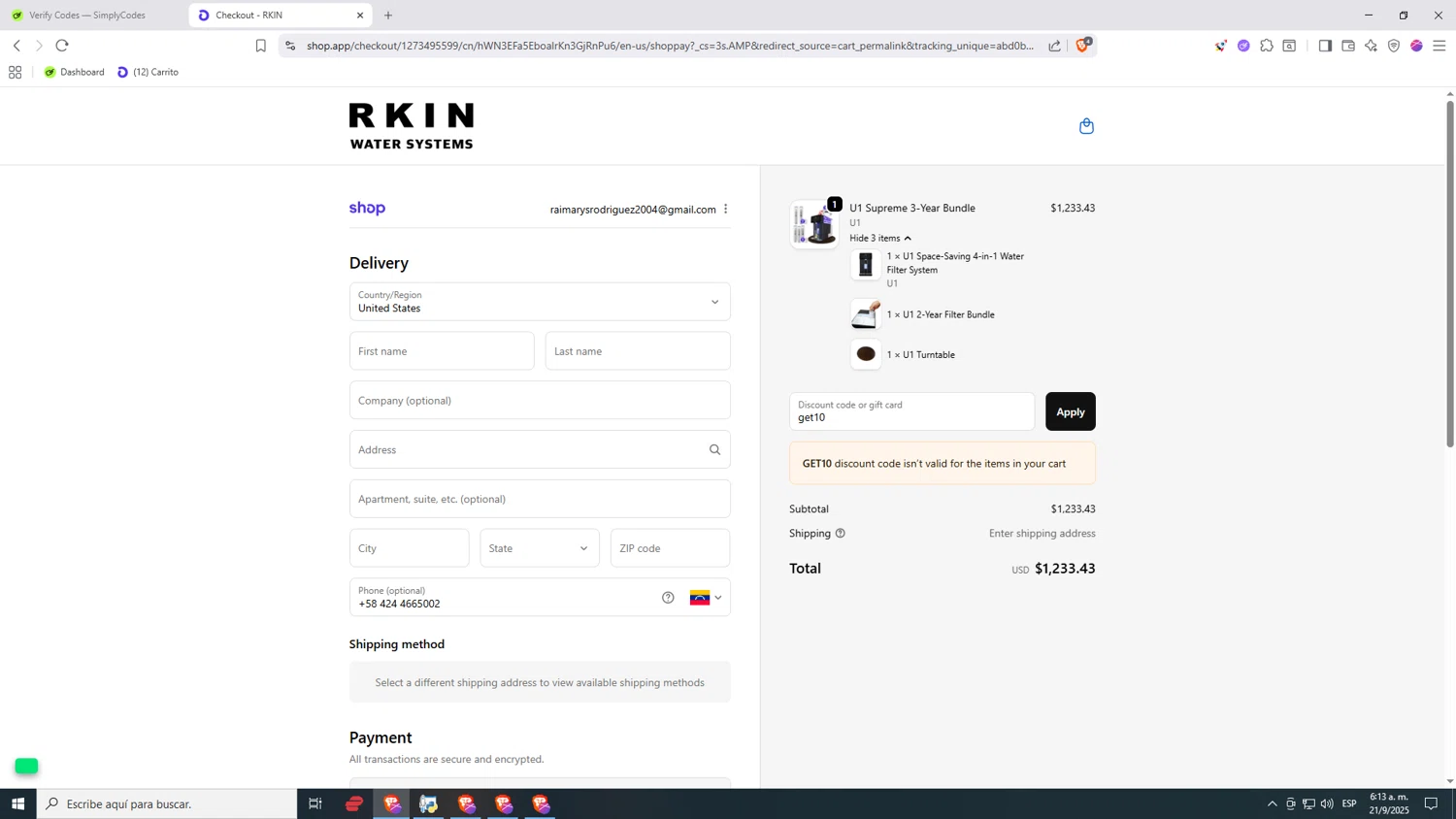1456x819 pixels.
Task: Show hidden system tray icons
Action: (1273, 803)
